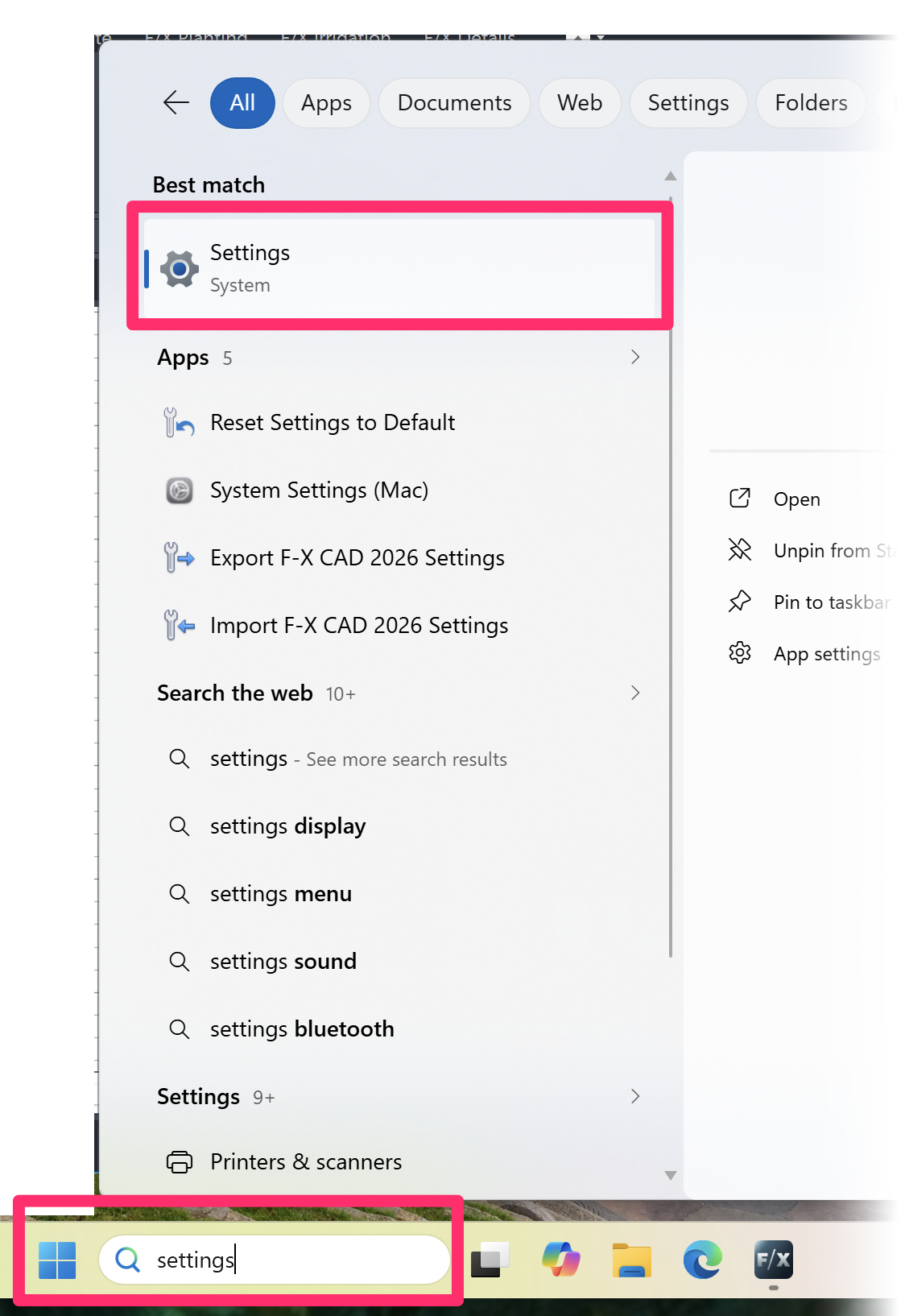Search the web for settings bluetooth

(400, 1029)
